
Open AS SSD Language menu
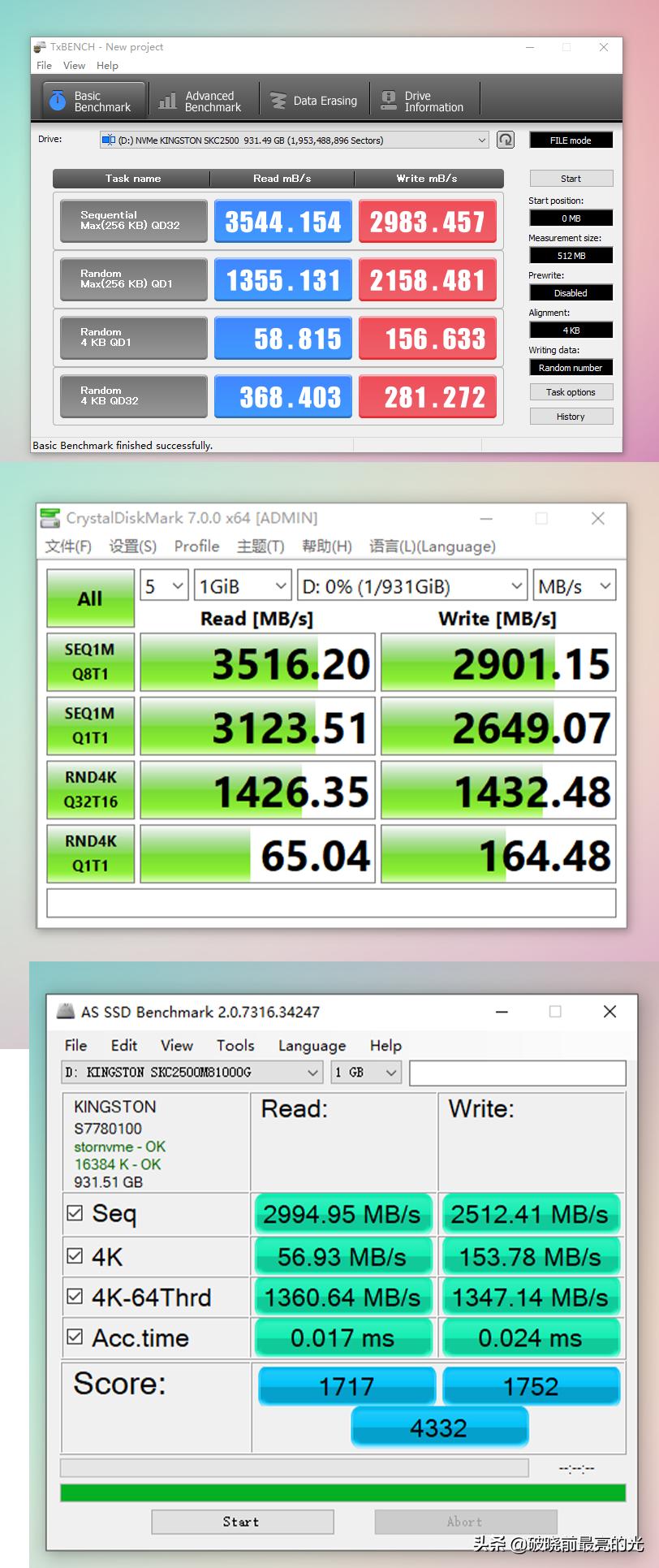[x=312, y=1045]
